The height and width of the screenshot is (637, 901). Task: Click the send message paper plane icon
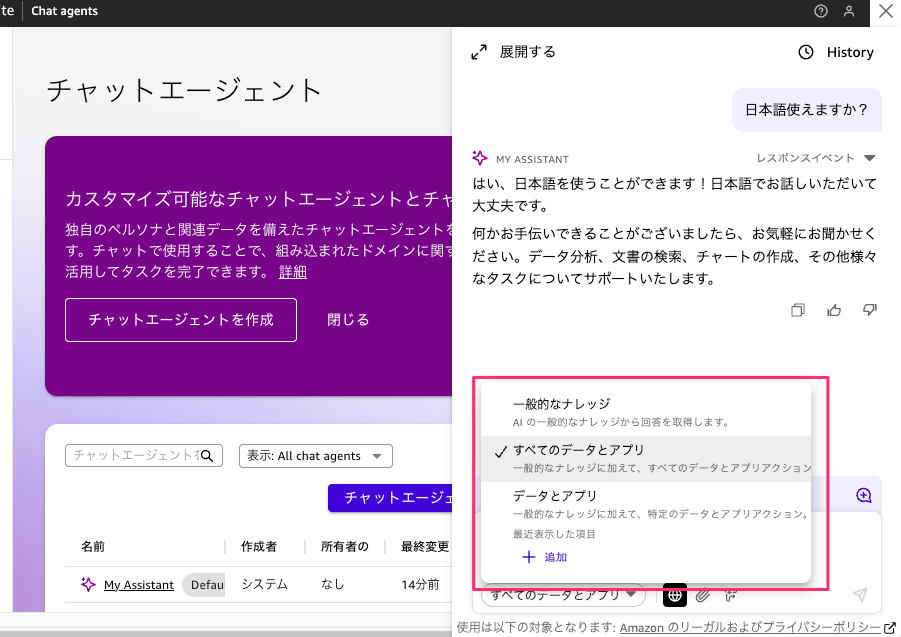click(x=859, y=595)
